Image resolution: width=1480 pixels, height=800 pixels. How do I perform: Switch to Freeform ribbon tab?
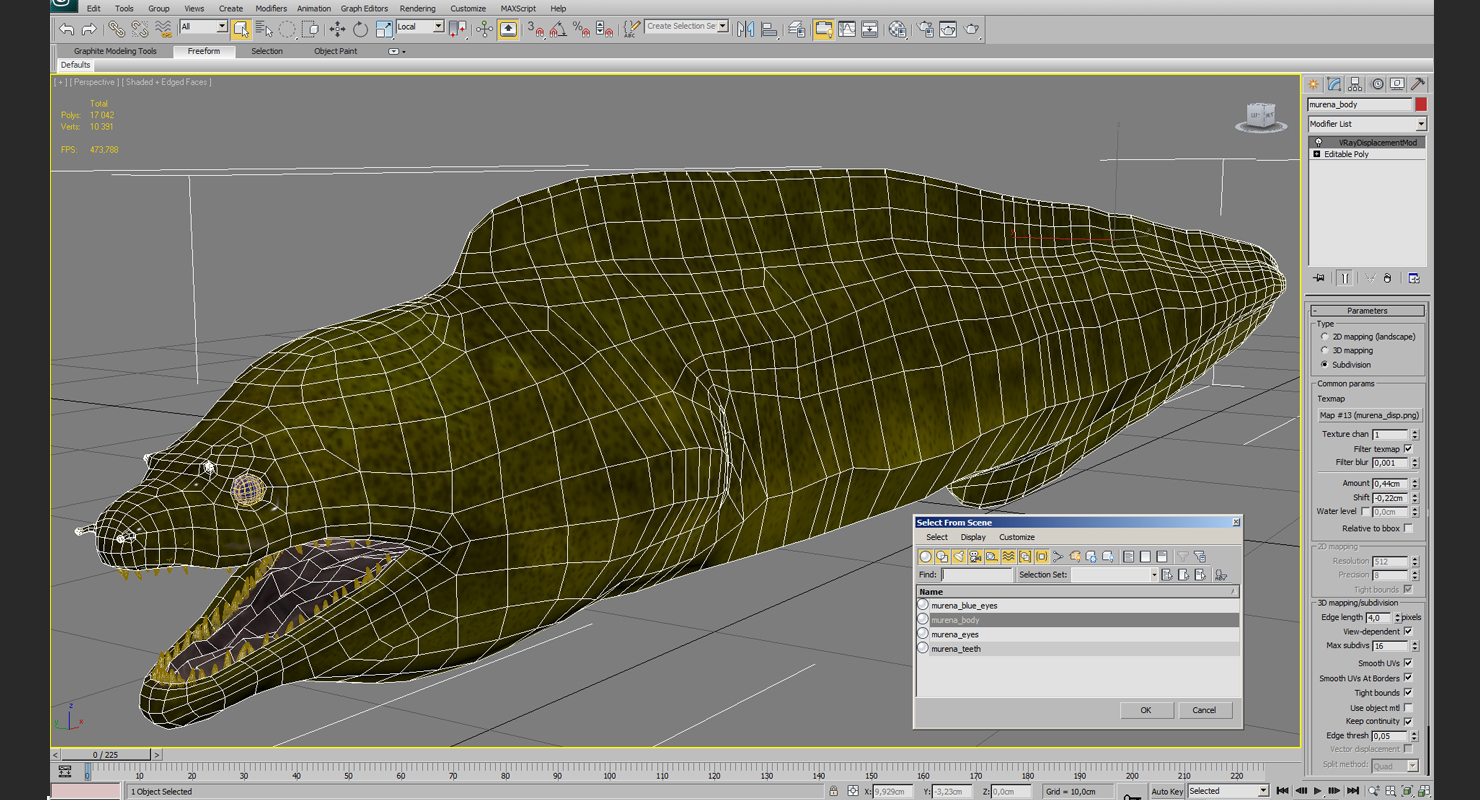pyautogui.click(x=204, y=51)
